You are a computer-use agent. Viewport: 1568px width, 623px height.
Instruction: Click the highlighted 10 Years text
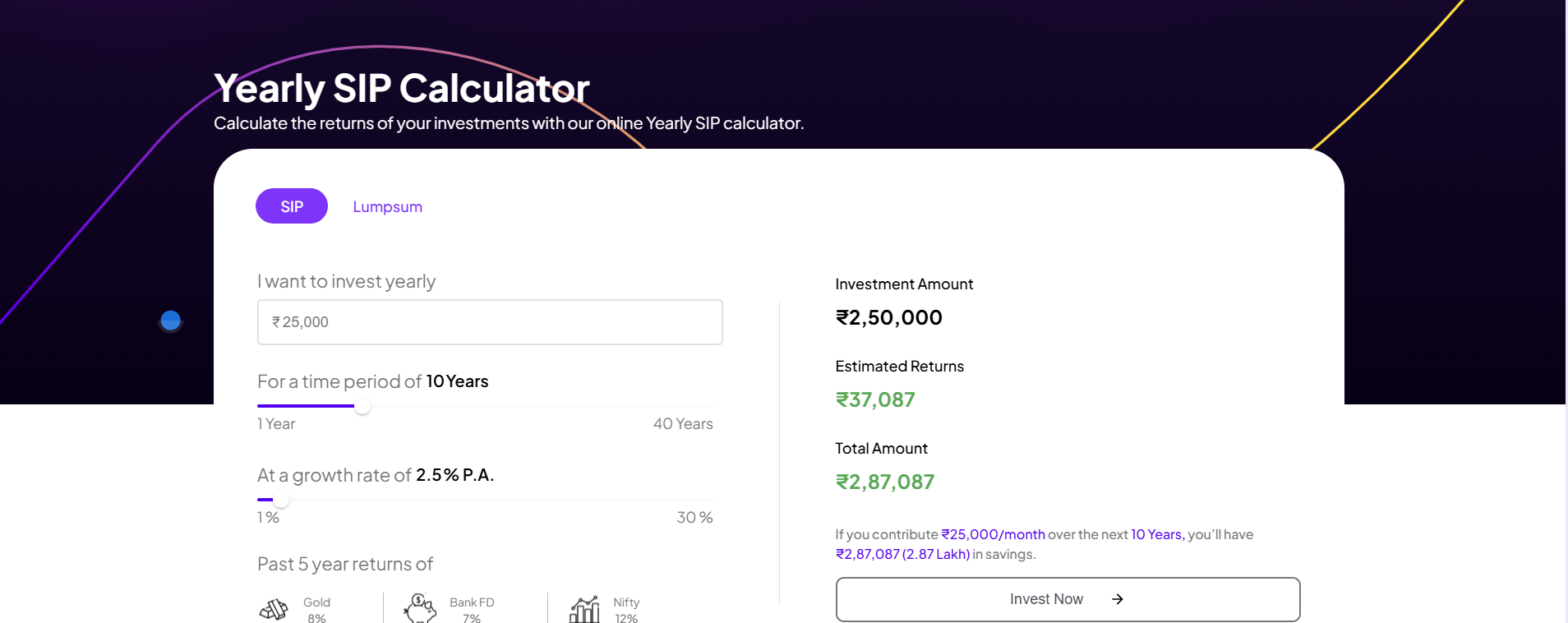[x=1155, y=534]
